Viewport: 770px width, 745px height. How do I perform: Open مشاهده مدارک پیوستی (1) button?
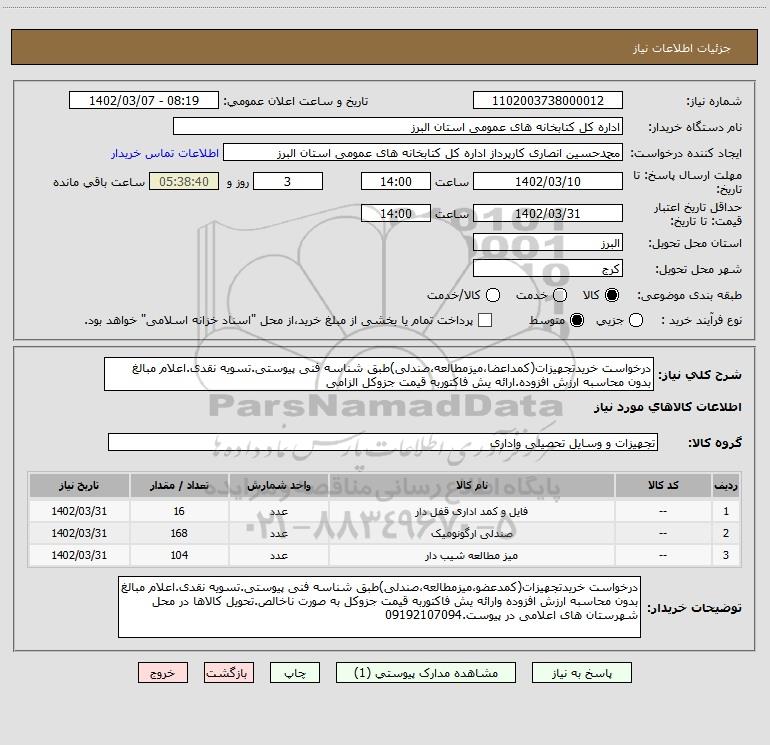pos(426,673)
